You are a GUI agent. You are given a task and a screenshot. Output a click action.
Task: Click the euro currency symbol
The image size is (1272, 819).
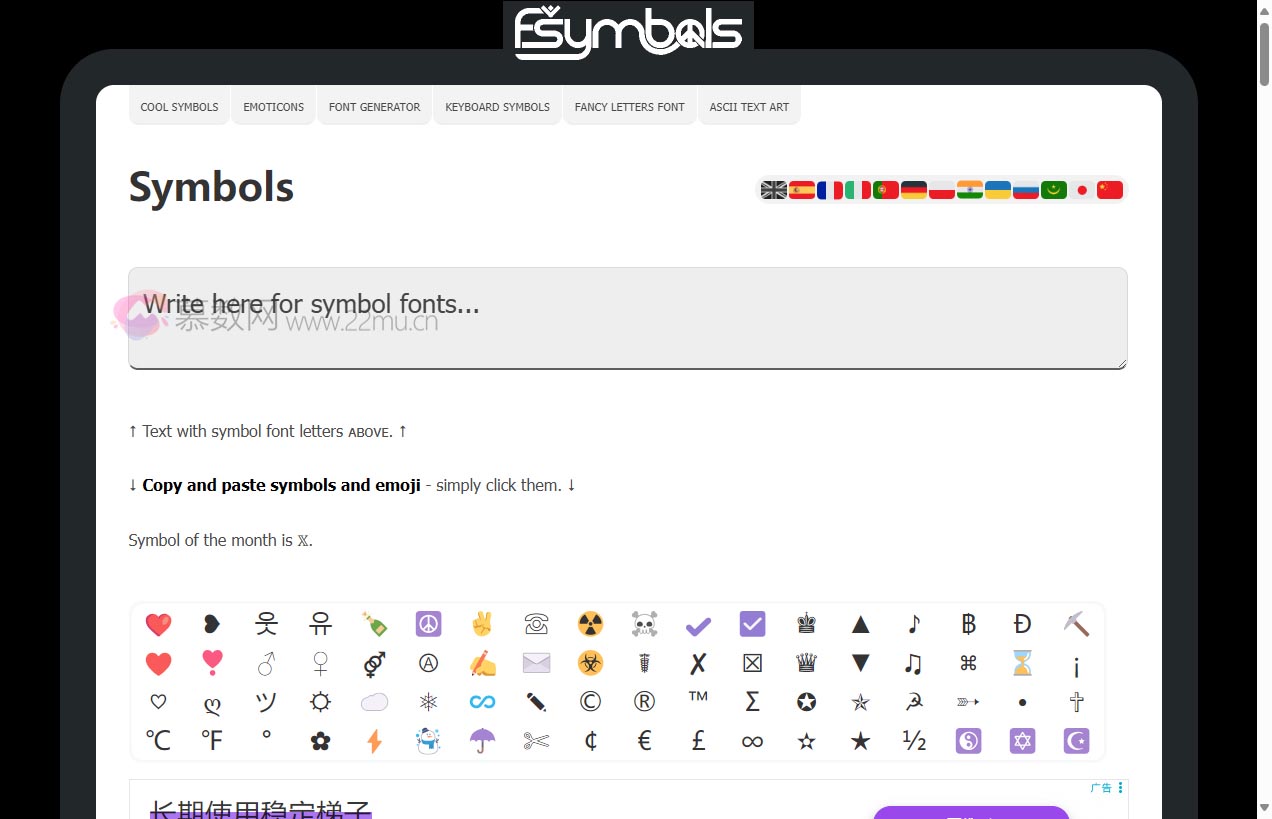pyautogui.click(x=644, y=740)
